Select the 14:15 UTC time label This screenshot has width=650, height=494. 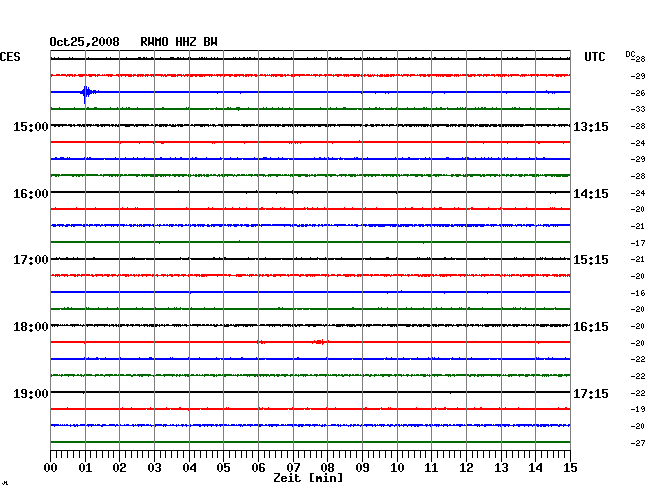[x=591, y=194]
